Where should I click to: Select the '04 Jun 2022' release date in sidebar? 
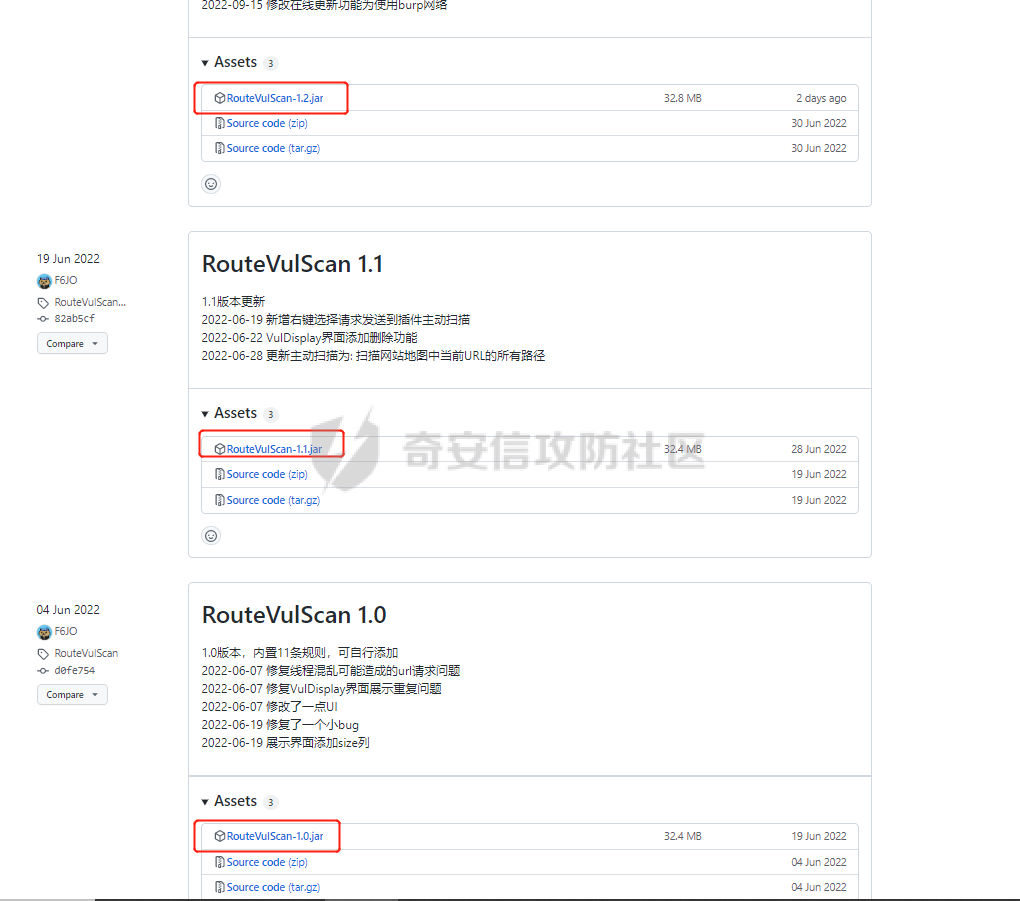pyautogui.click(x=68, y=610)
